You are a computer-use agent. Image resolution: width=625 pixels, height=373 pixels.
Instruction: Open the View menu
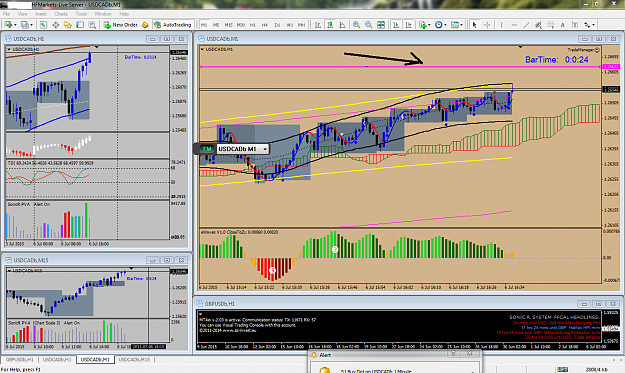[23, 14]
